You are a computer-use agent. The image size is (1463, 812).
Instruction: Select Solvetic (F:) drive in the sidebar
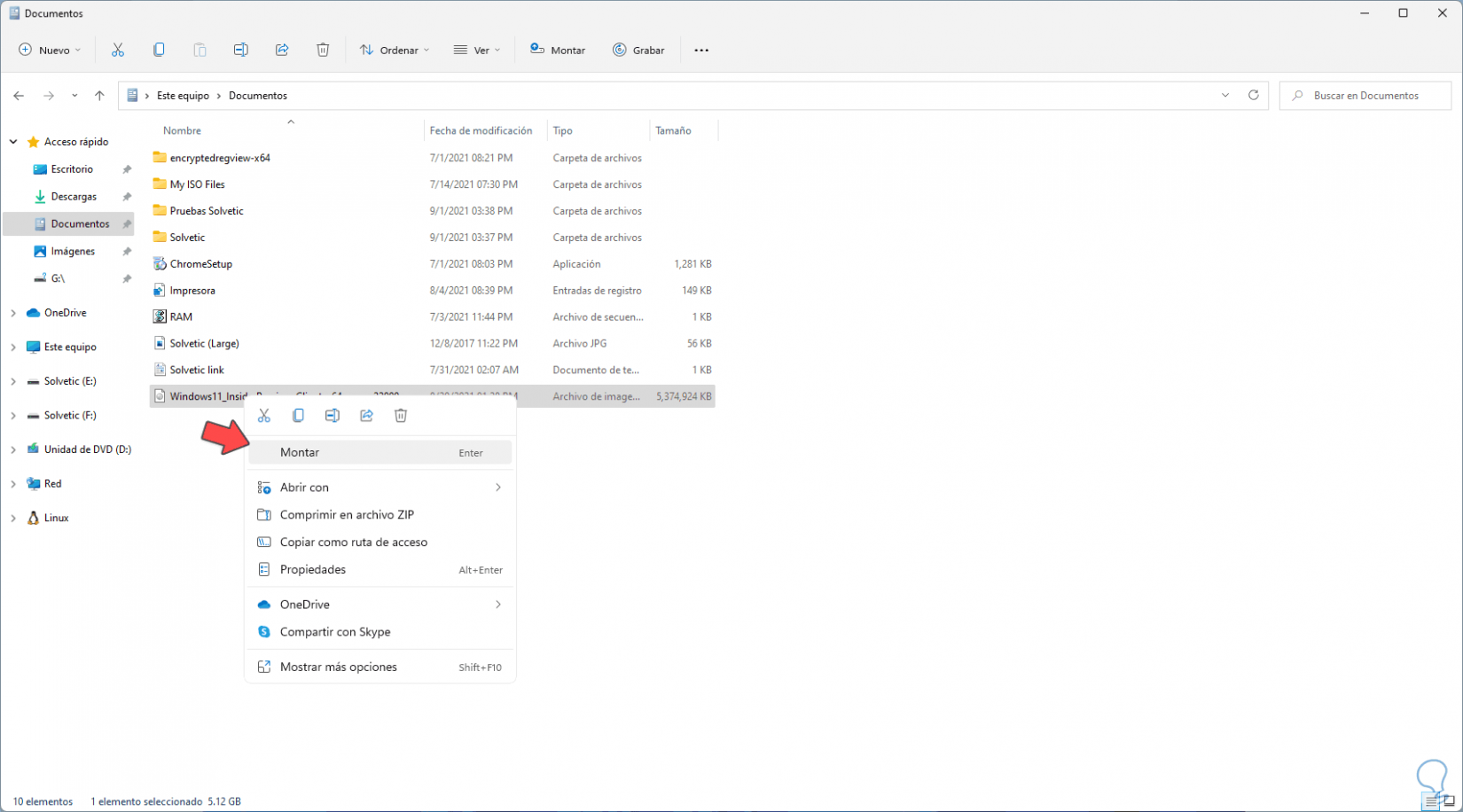pyautogui.click(x=70, y=416)
